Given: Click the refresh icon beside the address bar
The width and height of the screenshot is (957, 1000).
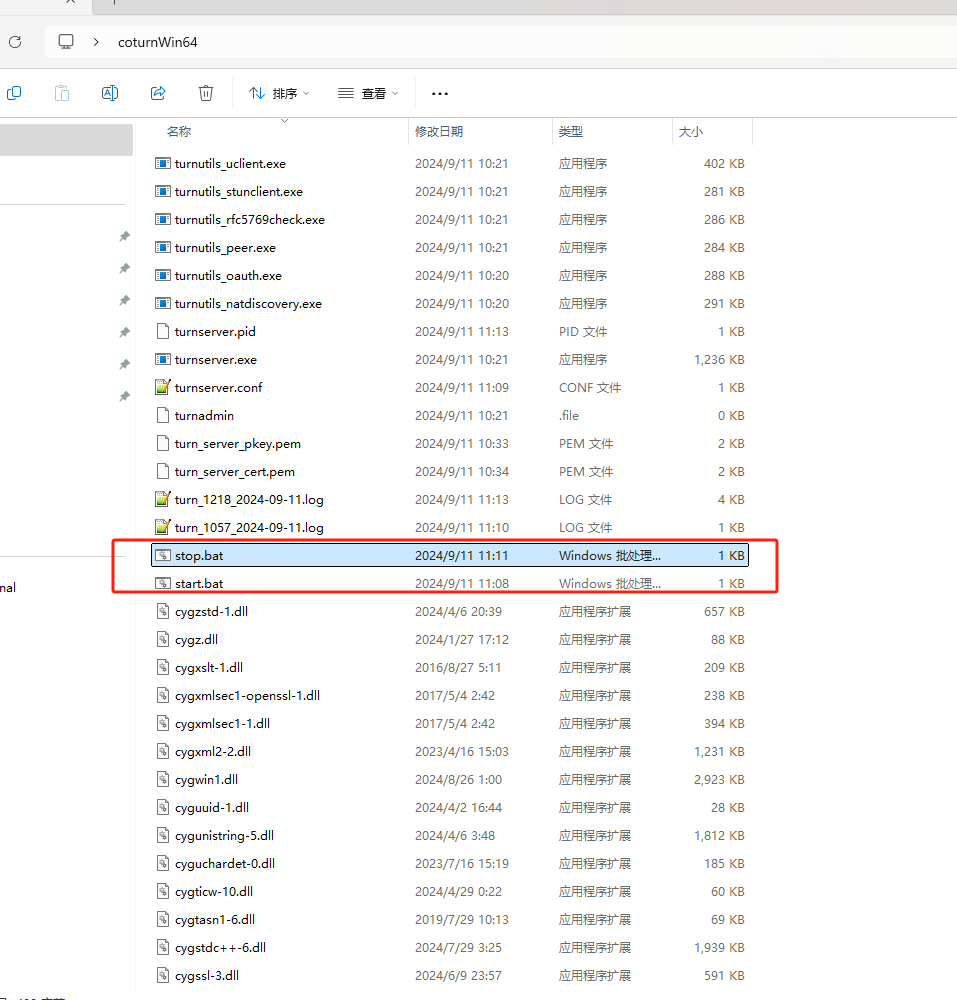Looking at the screenshot, I should pos(15,42).
